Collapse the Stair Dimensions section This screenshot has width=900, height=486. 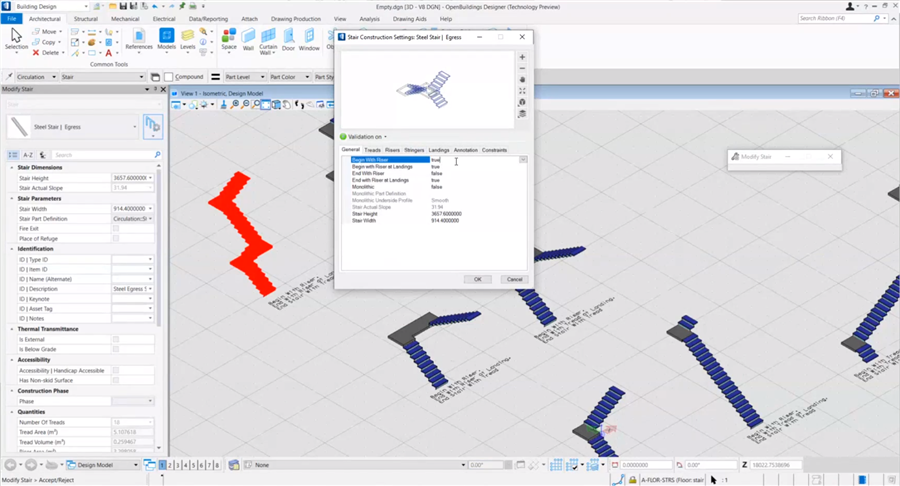[12, 168]
